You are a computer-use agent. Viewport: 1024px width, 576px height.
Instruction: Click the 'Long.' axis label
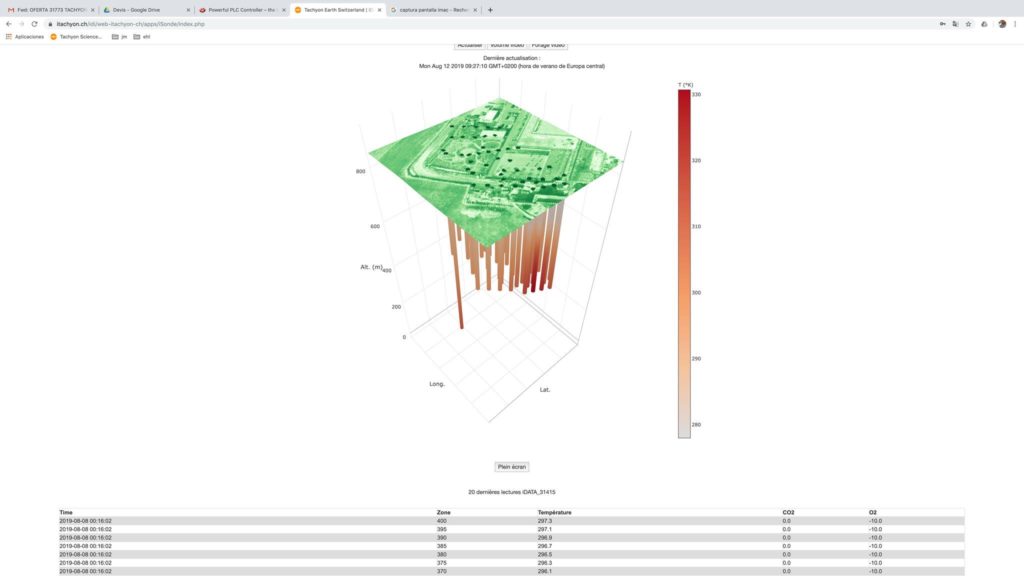pyautogui.click(x=437, y=384)
